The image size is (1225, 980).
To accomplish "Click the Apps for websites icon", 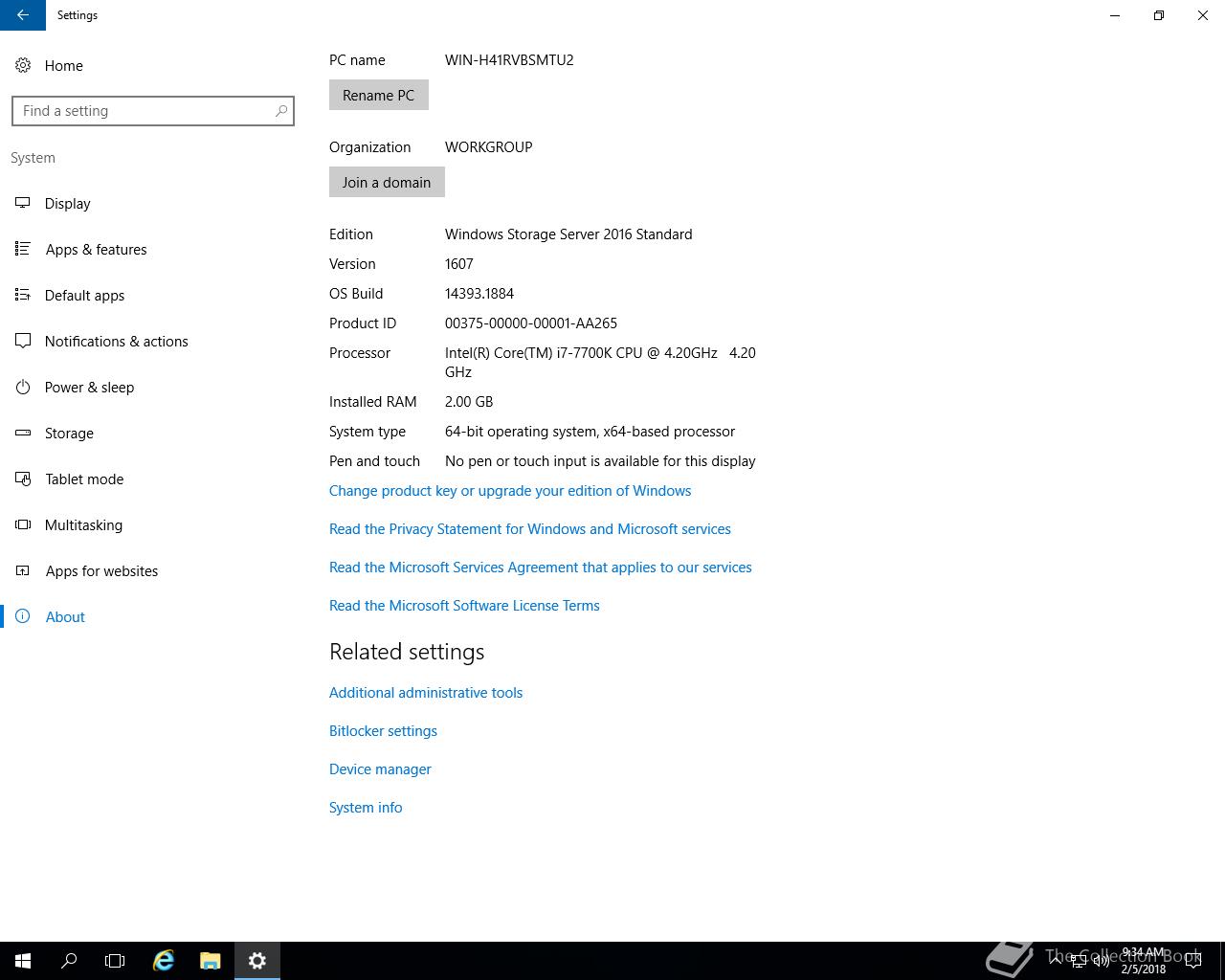I will click(23, 570).
